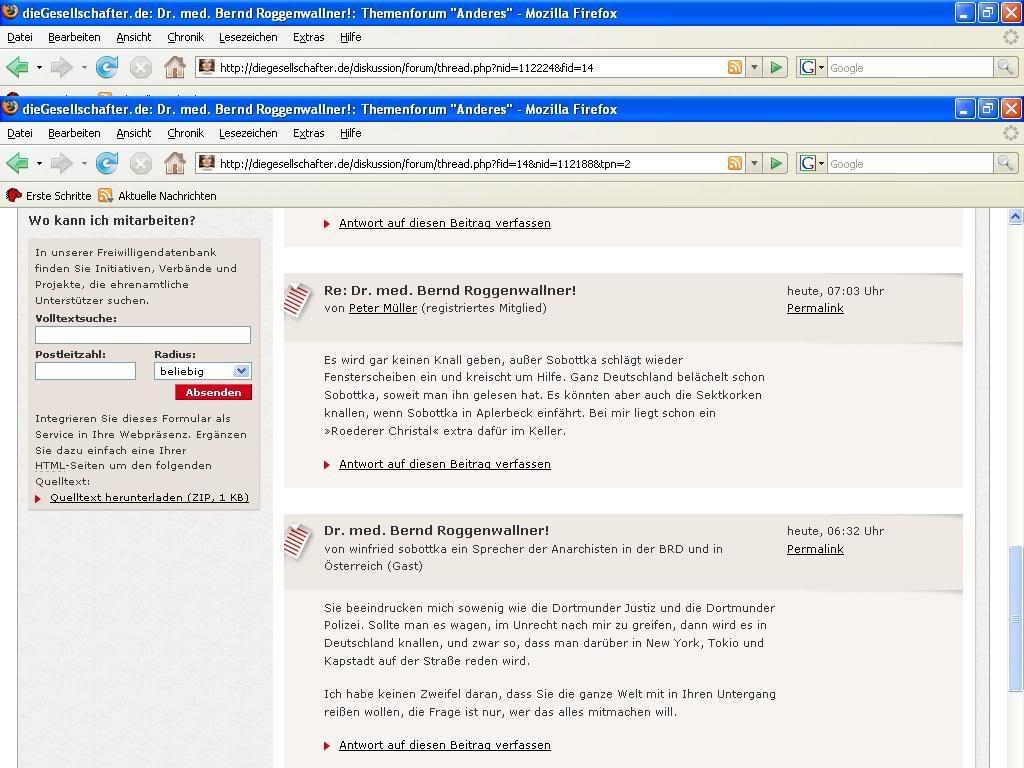
Task: Reload the page in the front Firefox window
Action: click(x=107, y=163)
